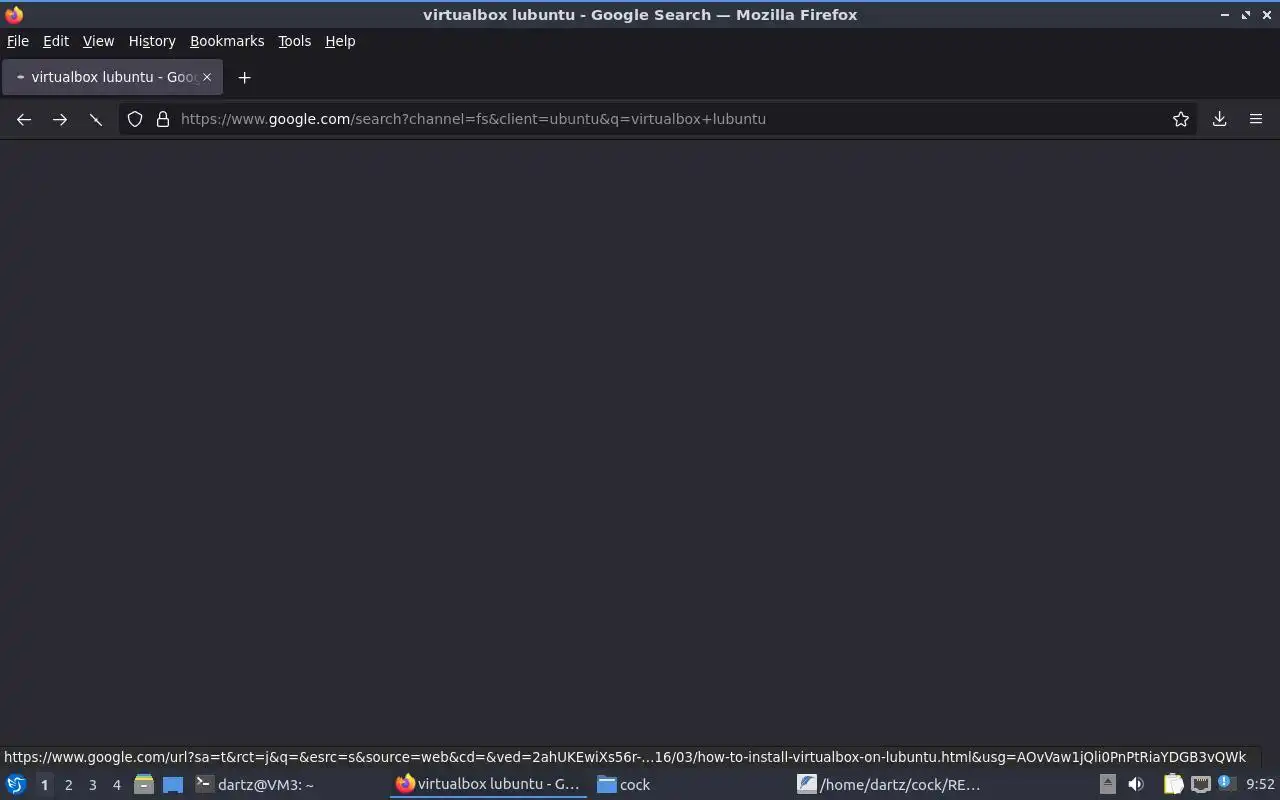The width and height of the screenshot is (1280, 800).
Task: Go back one page
Action: tap(24, 119)
